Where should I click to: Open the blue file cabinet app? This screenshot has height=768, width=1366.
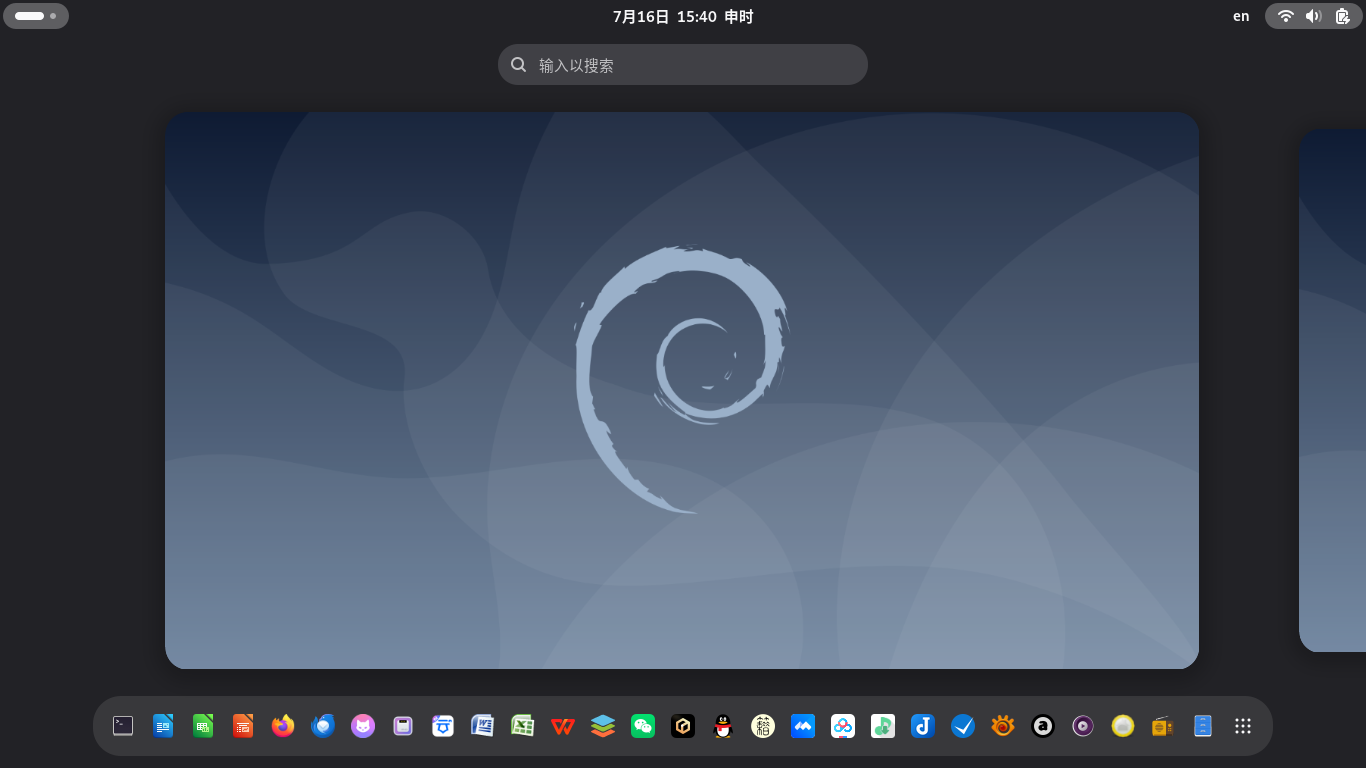(x=1203, y=726)
